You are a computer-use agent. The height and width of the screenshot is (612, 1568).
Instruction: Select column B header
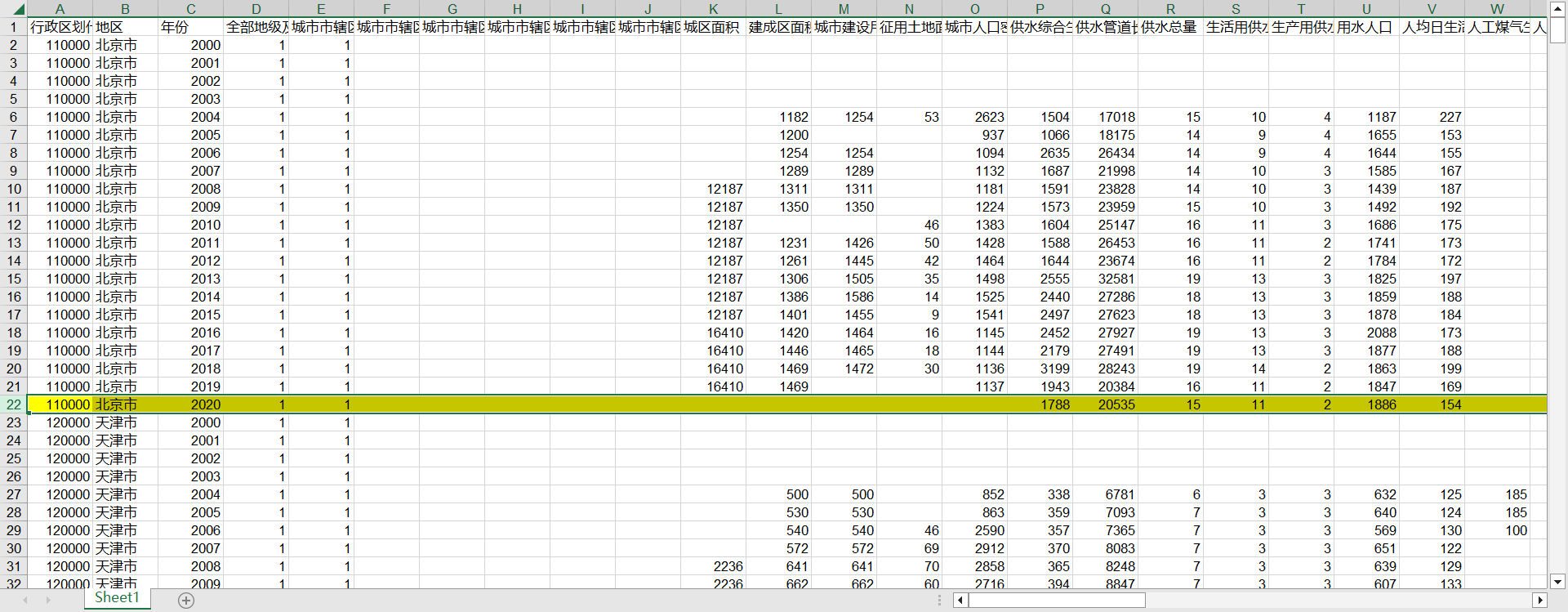click(125, 9)
